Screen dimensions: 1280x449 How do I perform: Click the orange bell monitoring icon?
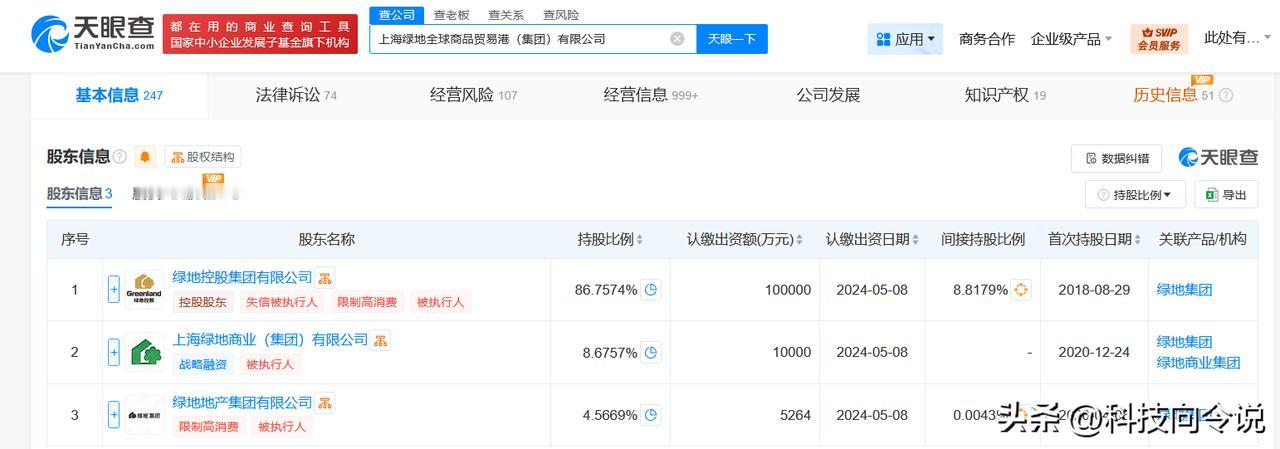click(x=146, y=157)
